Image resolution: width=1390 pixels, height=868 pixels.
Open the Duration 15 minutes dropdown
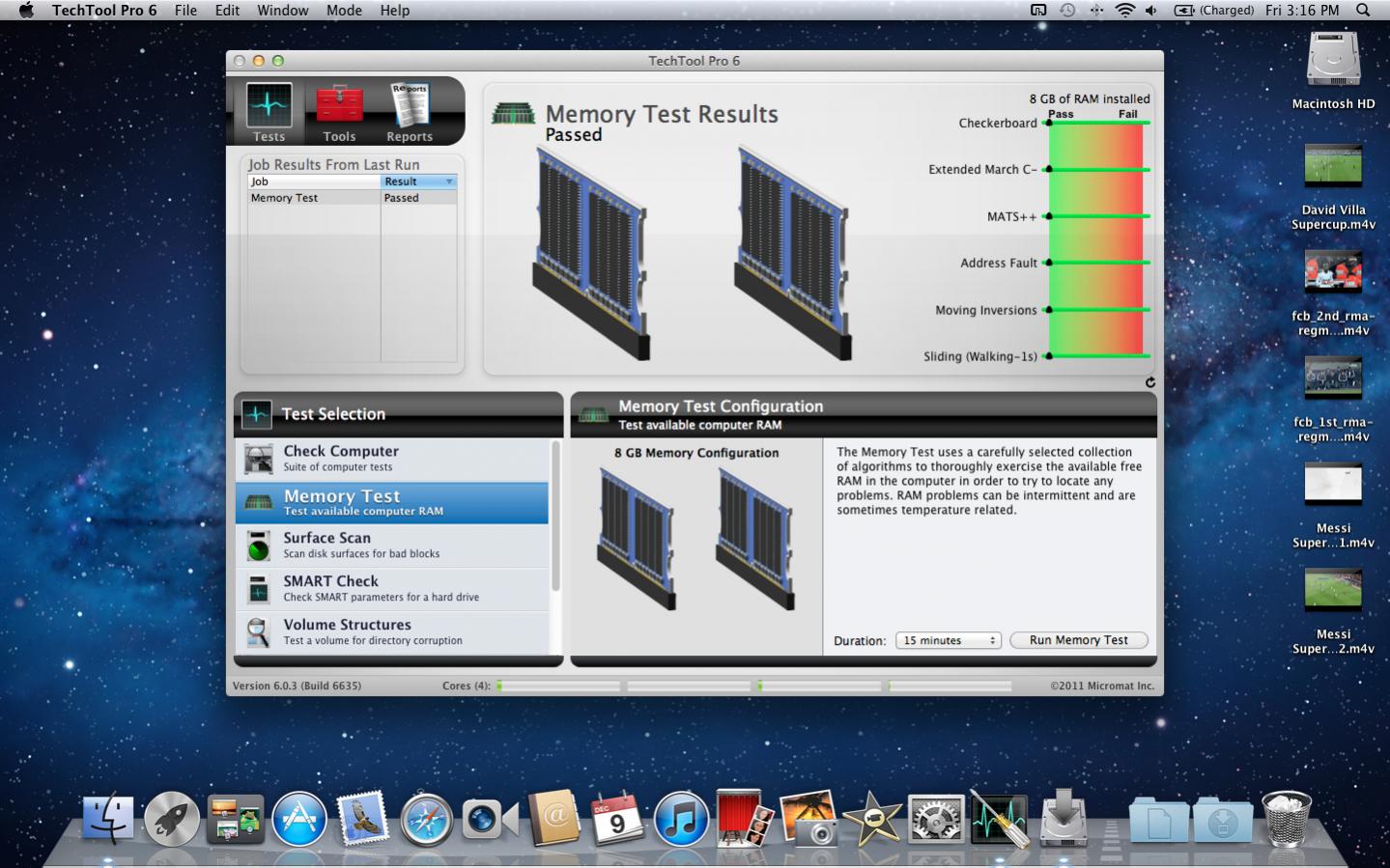click(949, 640)
